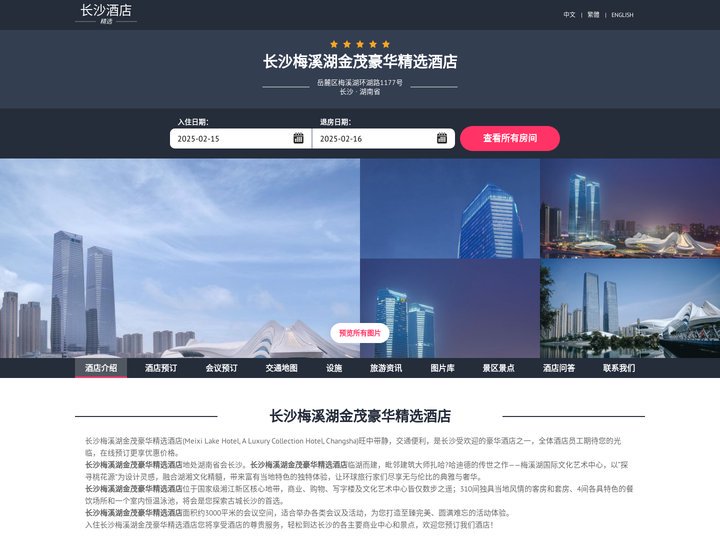Click the 入住日期 label

point(193,122)
